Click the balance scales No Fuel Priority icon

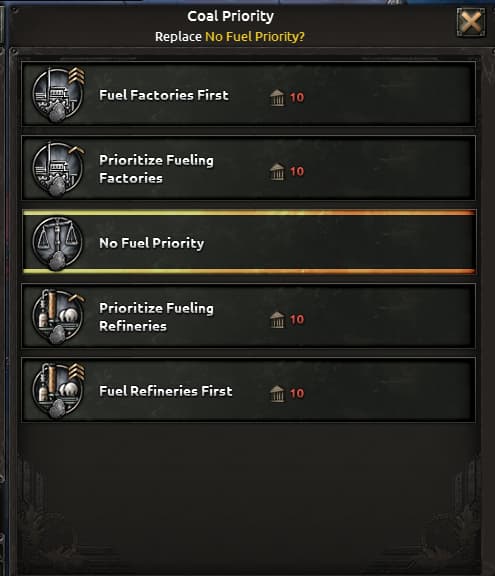[57, 243]
